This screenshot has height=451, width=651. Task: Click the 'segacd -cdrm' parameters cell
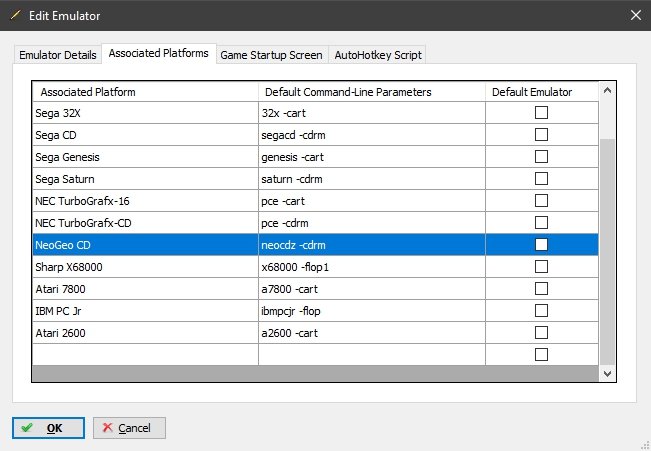point(372,135)
